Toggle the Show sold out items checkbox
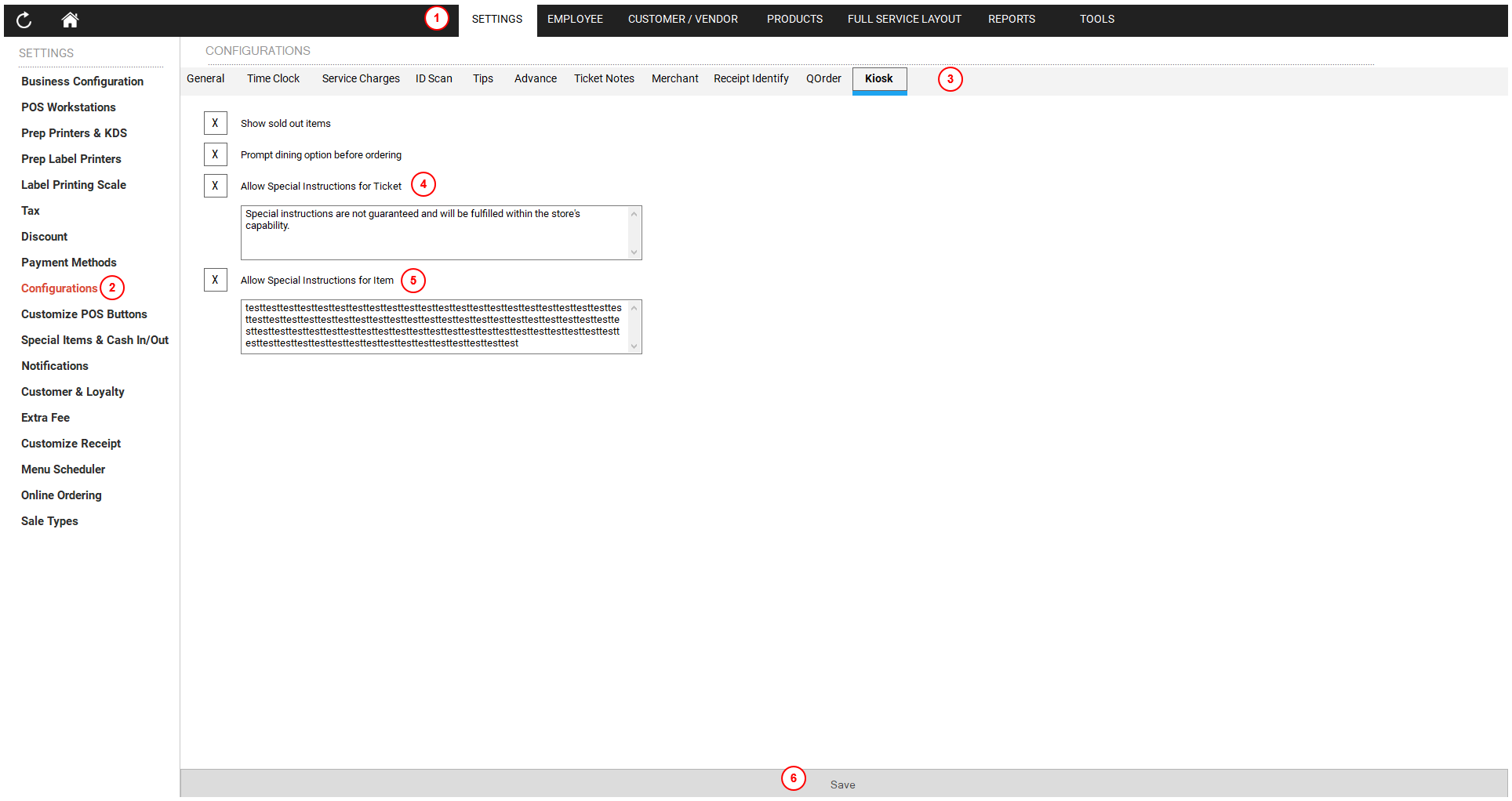 pyautogui.click(x=215, y=123)
